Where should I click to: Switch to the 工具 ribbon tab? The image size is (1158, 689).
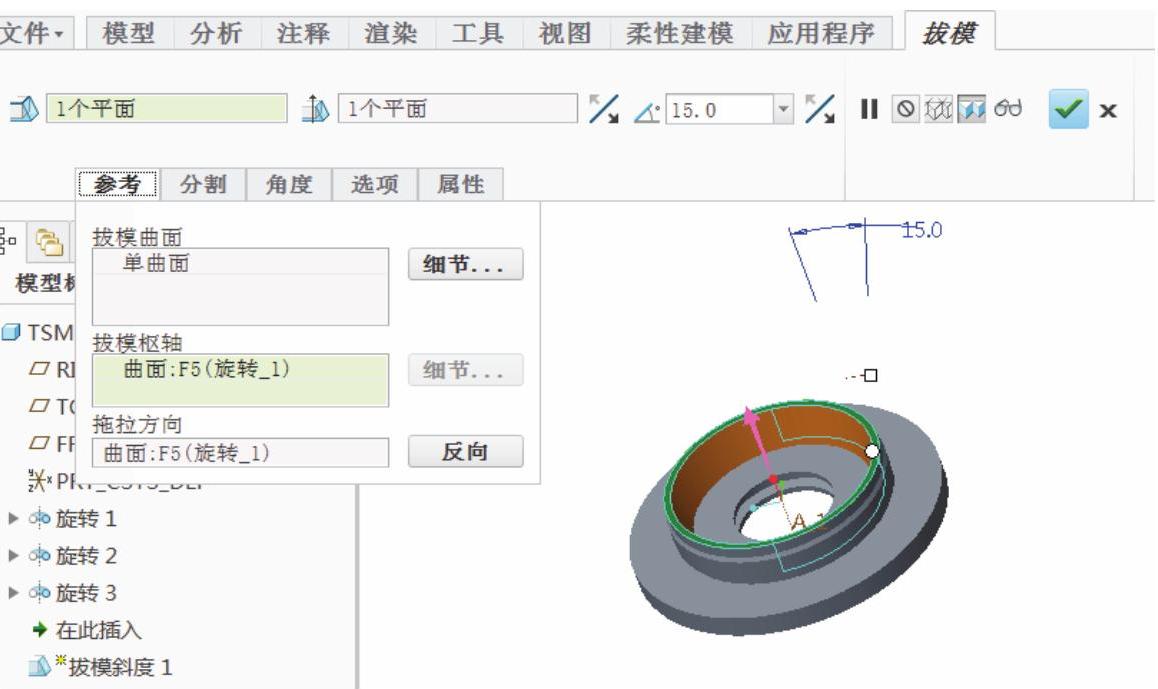[x=478, y=33]
